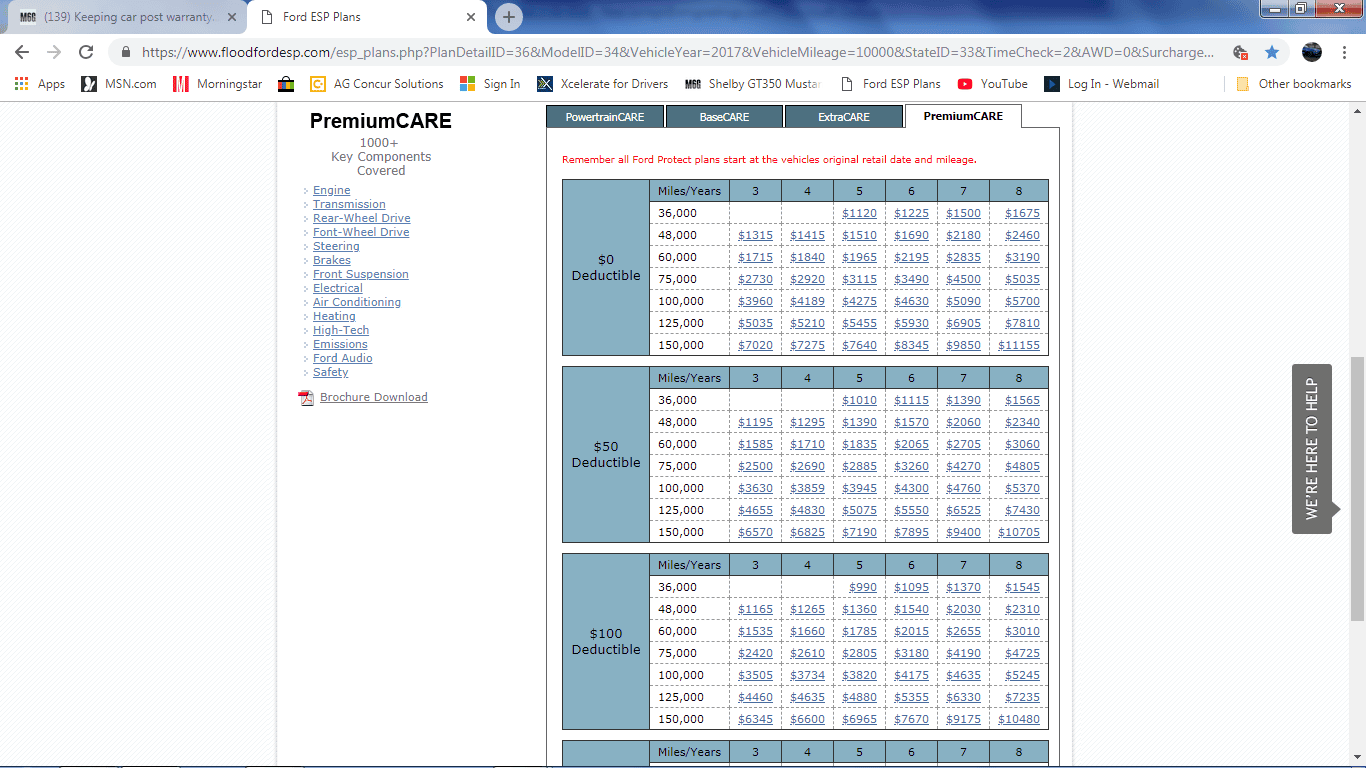Viewport: 1366px width, 768px height.
Task: Pick the $3859 plan price
Action: click(x=807, y=488)
